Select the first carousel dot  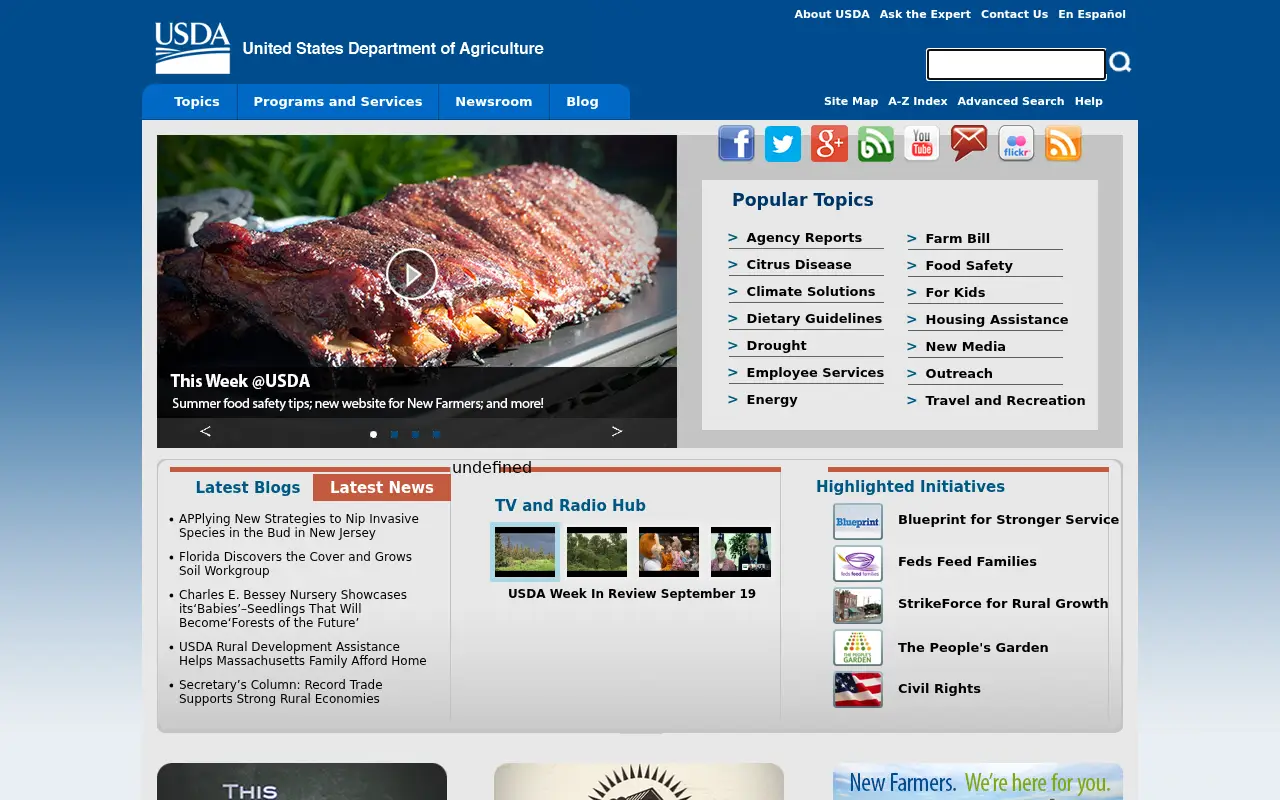pos(373,434)
